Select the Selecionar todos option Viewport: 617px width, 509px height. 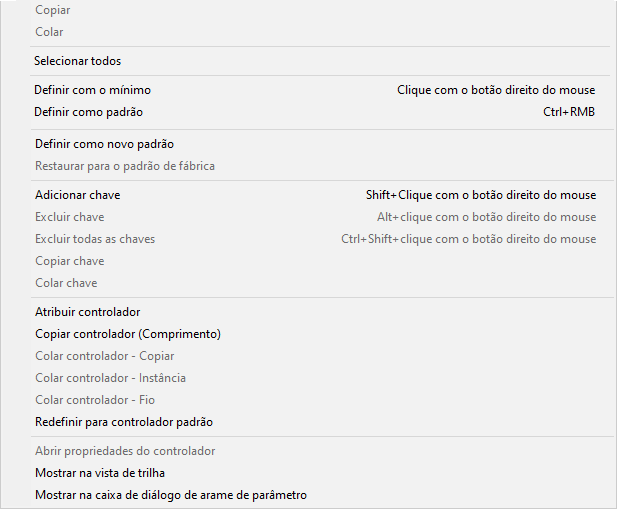(78, 61)
